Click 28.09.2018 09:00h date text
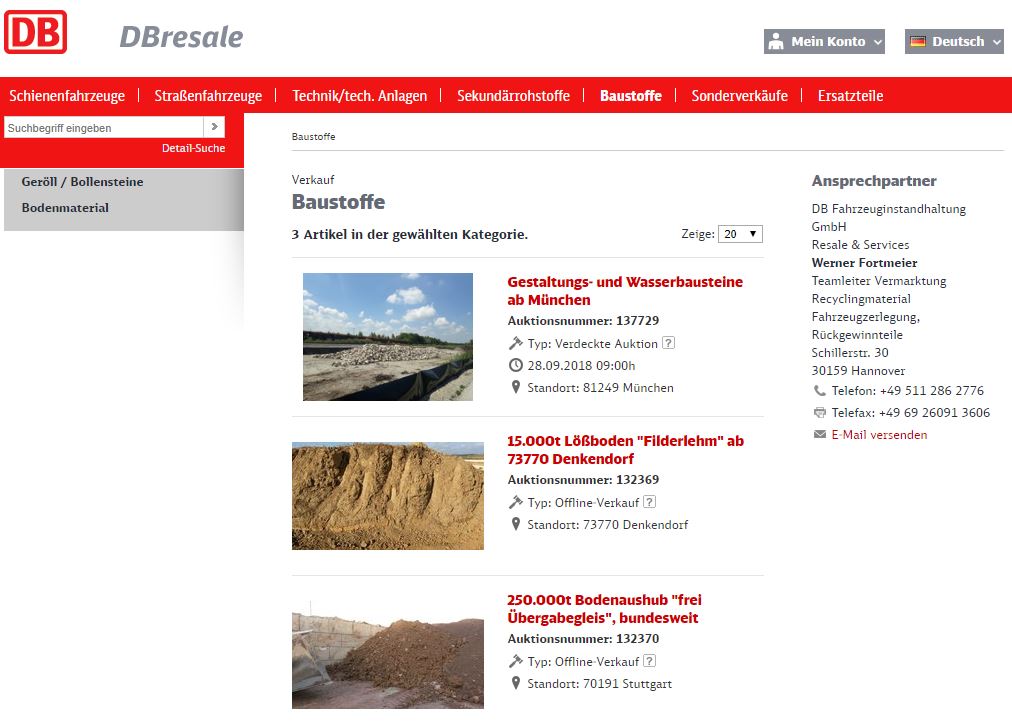The width and height of the screenshot is (1012, 721). [x=581, y=365]
